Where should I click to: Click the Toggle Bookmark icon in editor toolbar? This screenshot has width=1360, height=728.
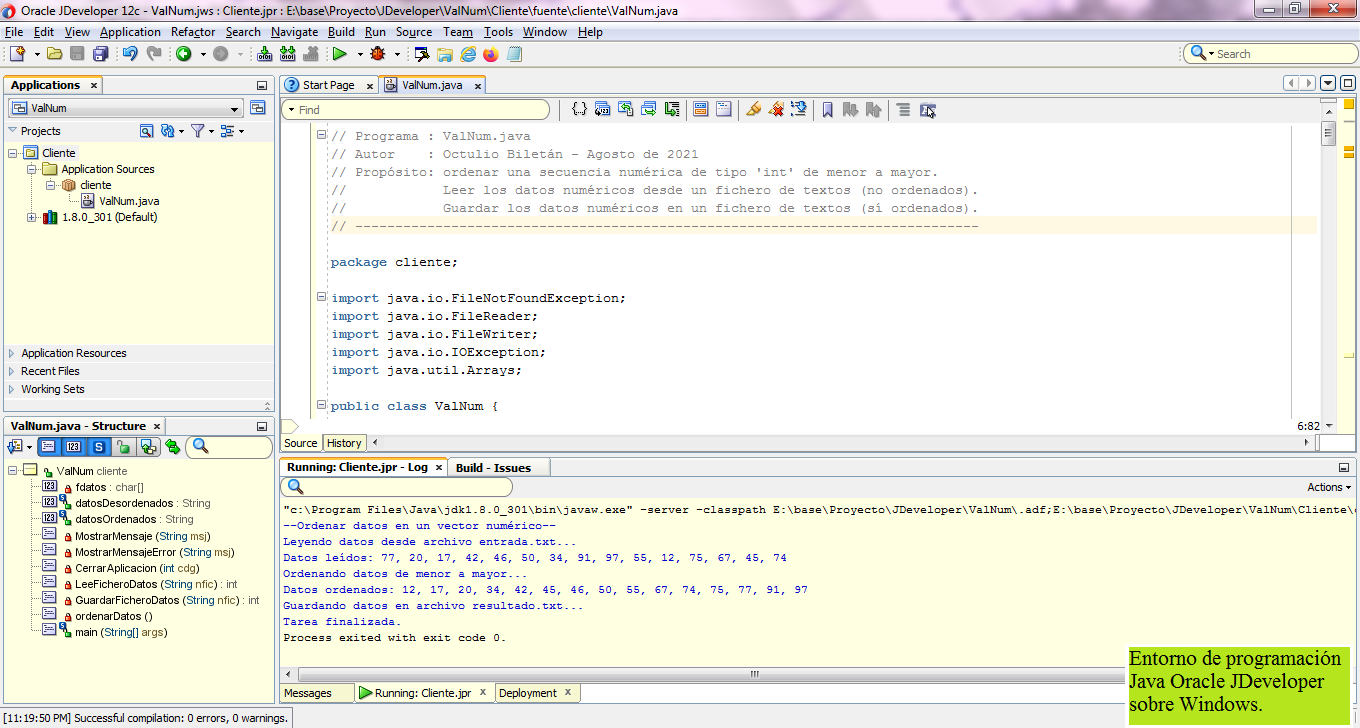[x=827, y=109]
